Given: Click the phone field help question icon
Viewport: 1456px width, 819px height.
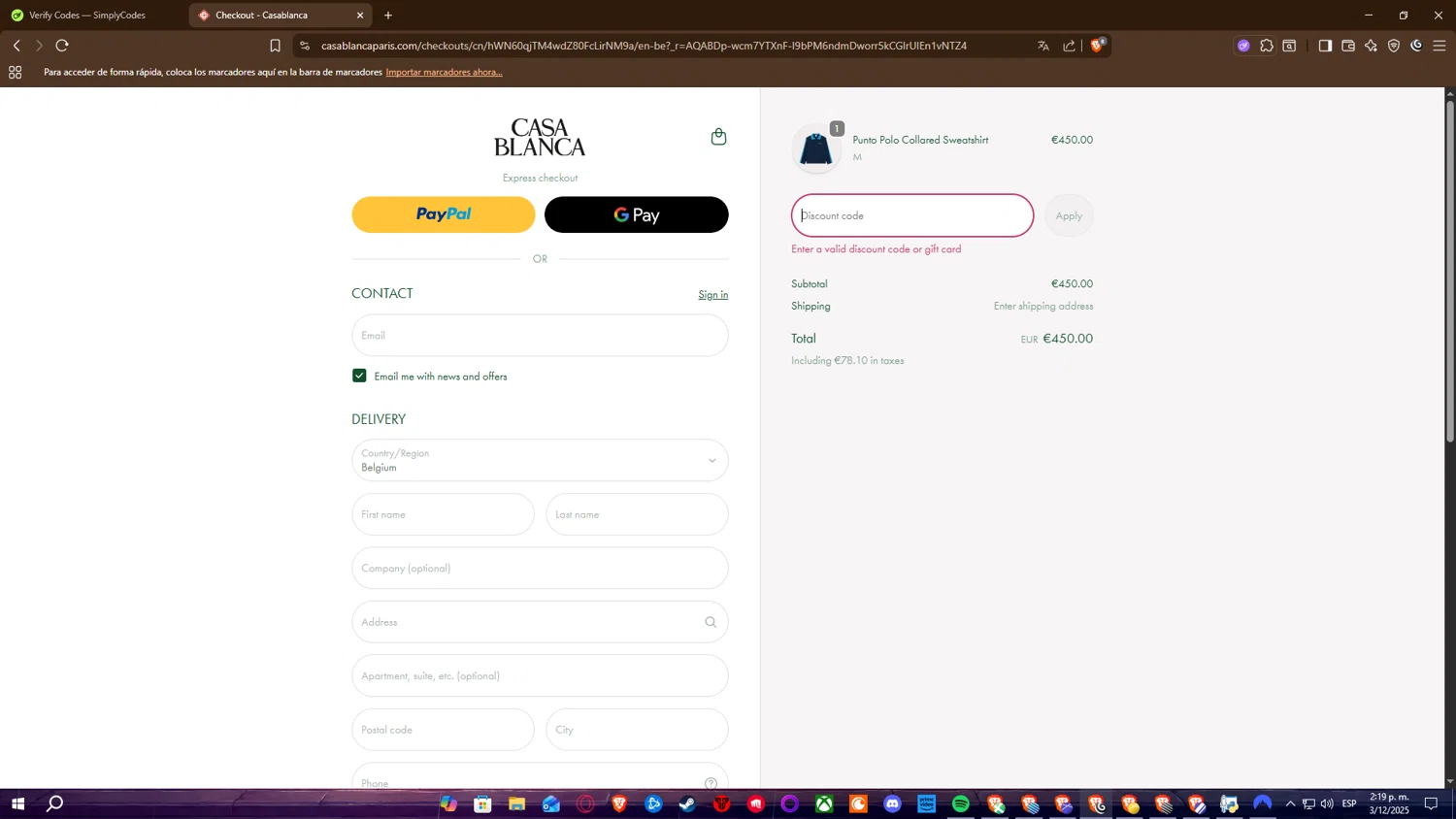Looking at the screenshot, I should [711, 783].
